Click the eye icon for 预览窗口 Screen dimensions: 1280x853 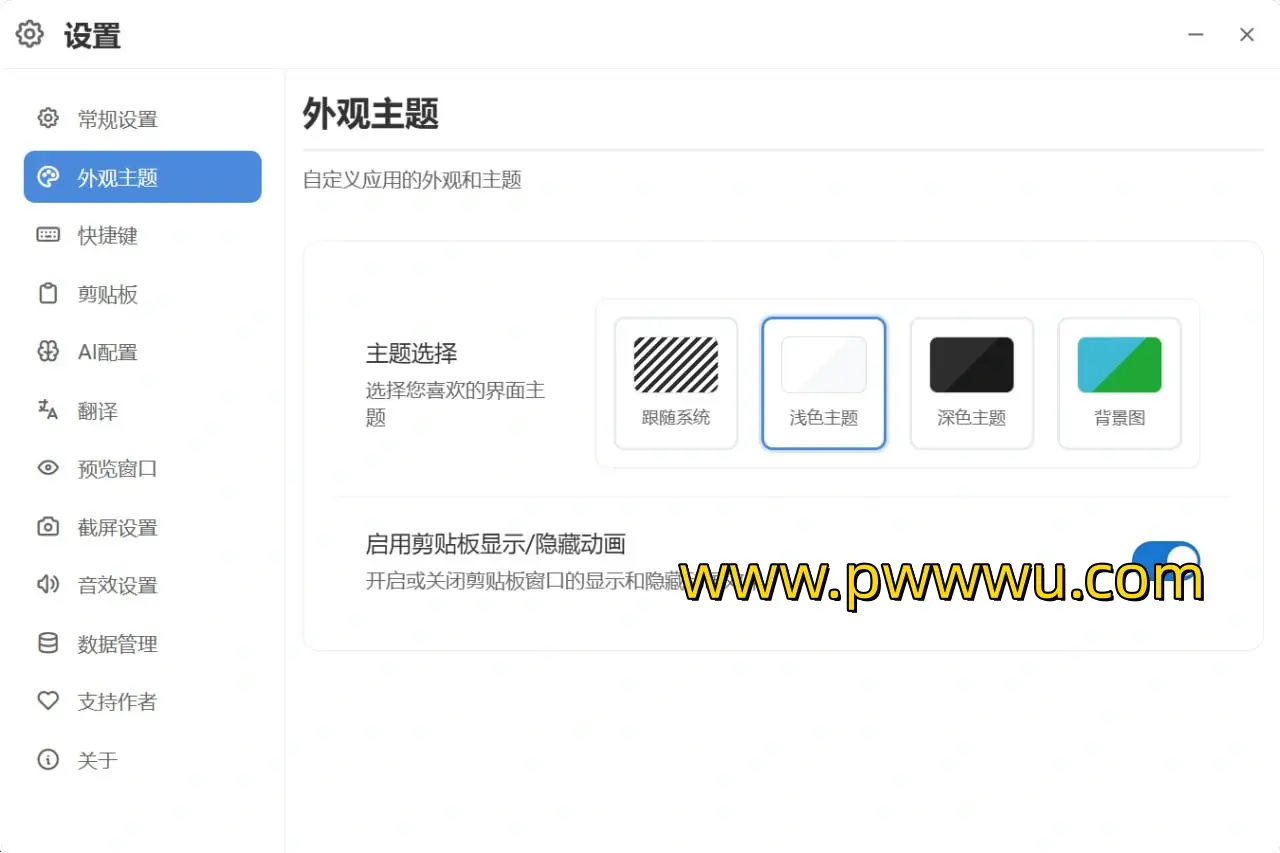point(48,468)
